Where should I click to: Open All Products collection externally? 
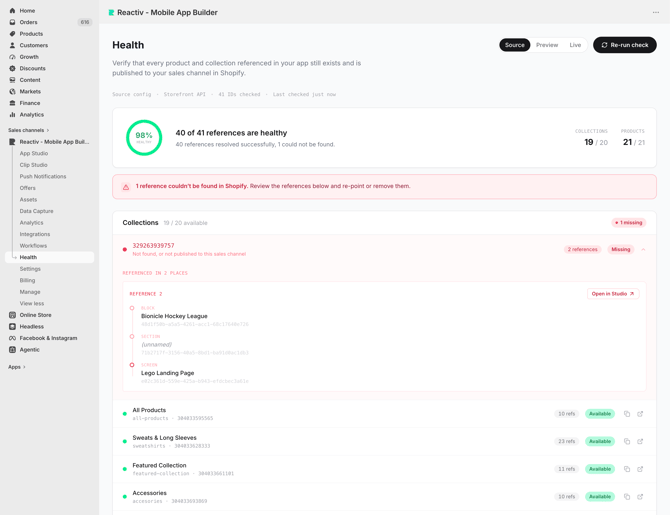coord(640,414)
